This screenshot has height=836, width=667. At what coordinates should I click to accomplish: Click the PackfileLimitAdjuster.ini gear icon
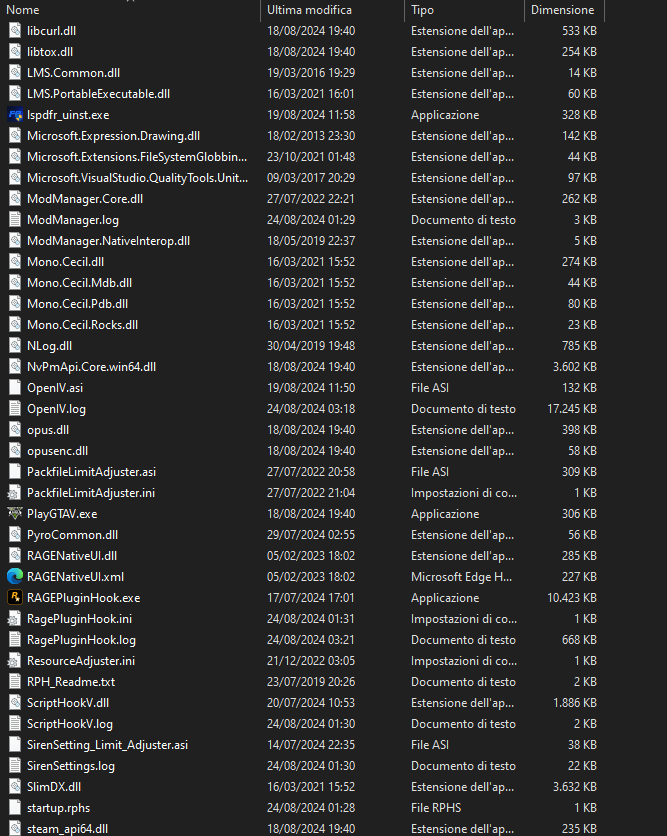(x=15, y=493)
